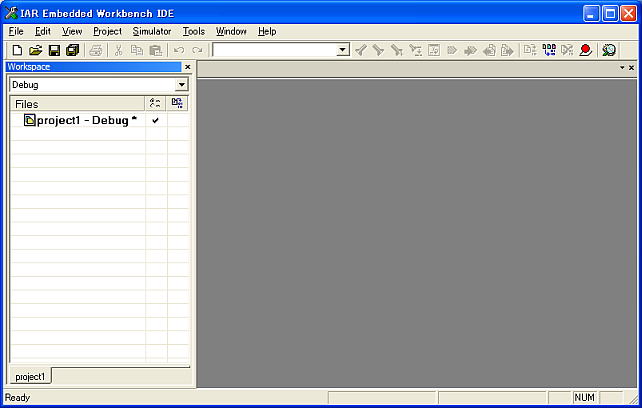Screen dimensions: 642x408
Task: Click the Redo arrow icon
Action: [x=197, y=50]
